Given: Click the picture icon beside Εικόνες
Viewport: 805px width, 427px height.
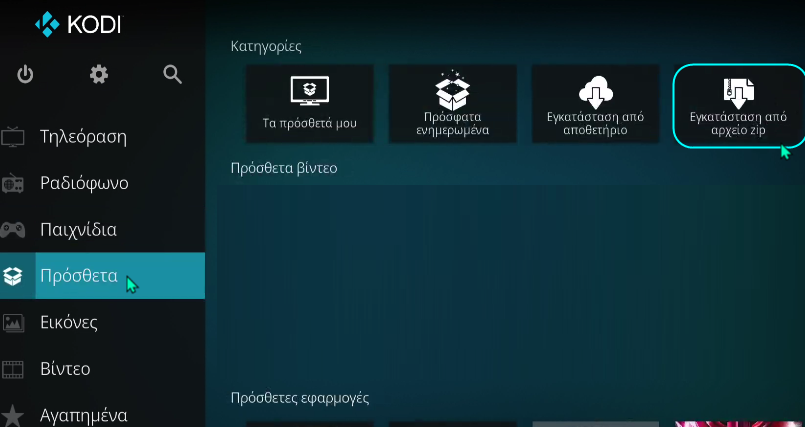Looking at the screenshot, I should (13, 322).
